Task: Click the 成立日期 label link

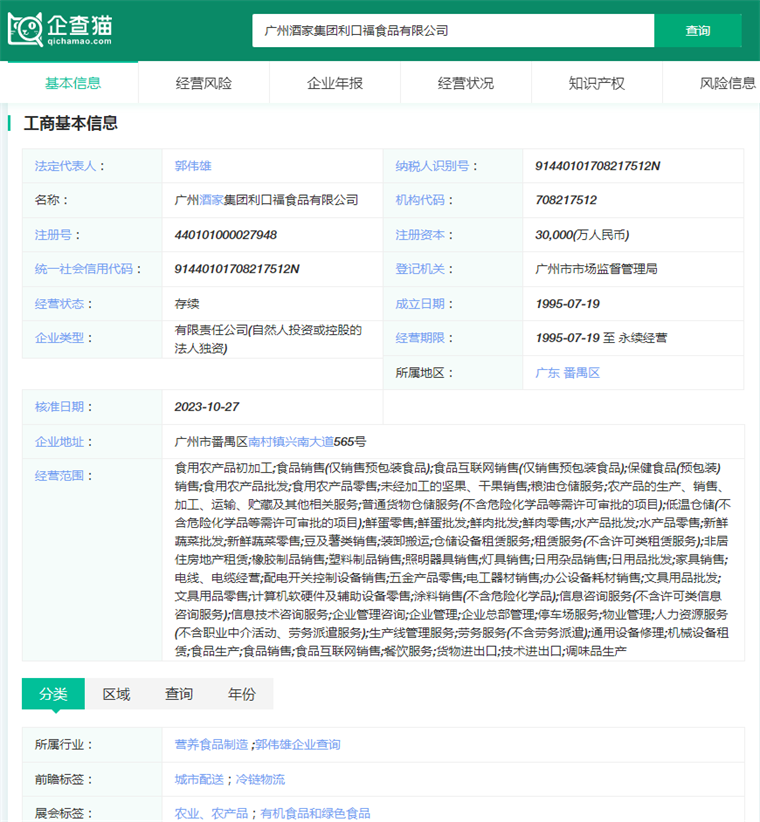Action: (420, 304)
